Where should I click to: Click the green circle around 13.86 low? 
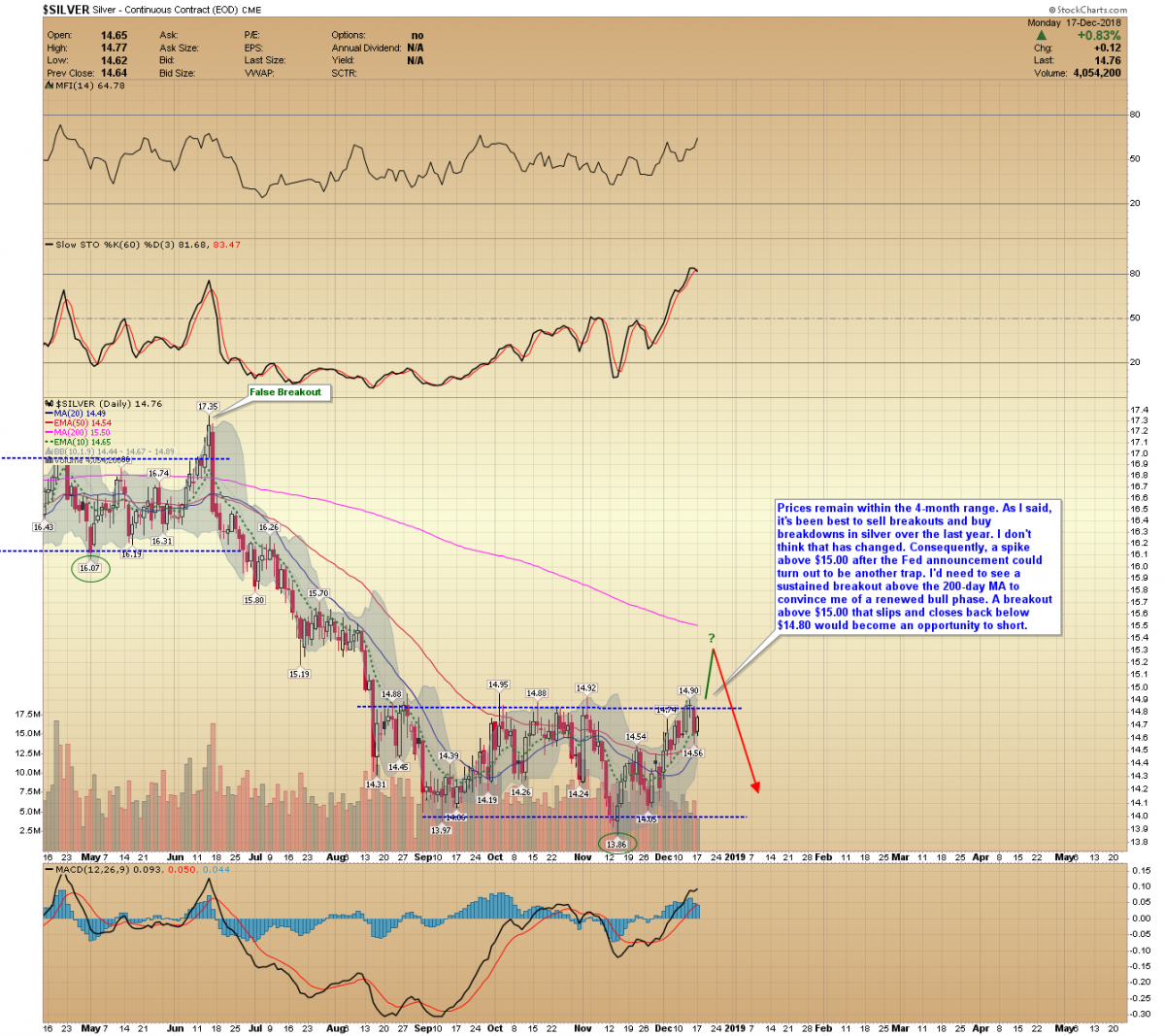coord(616,844)
